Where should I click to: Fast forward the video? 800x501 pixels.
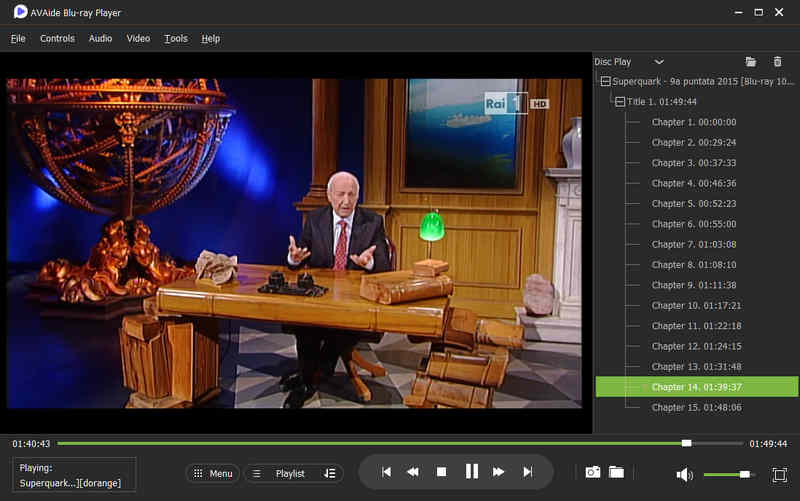click(498, 472)
